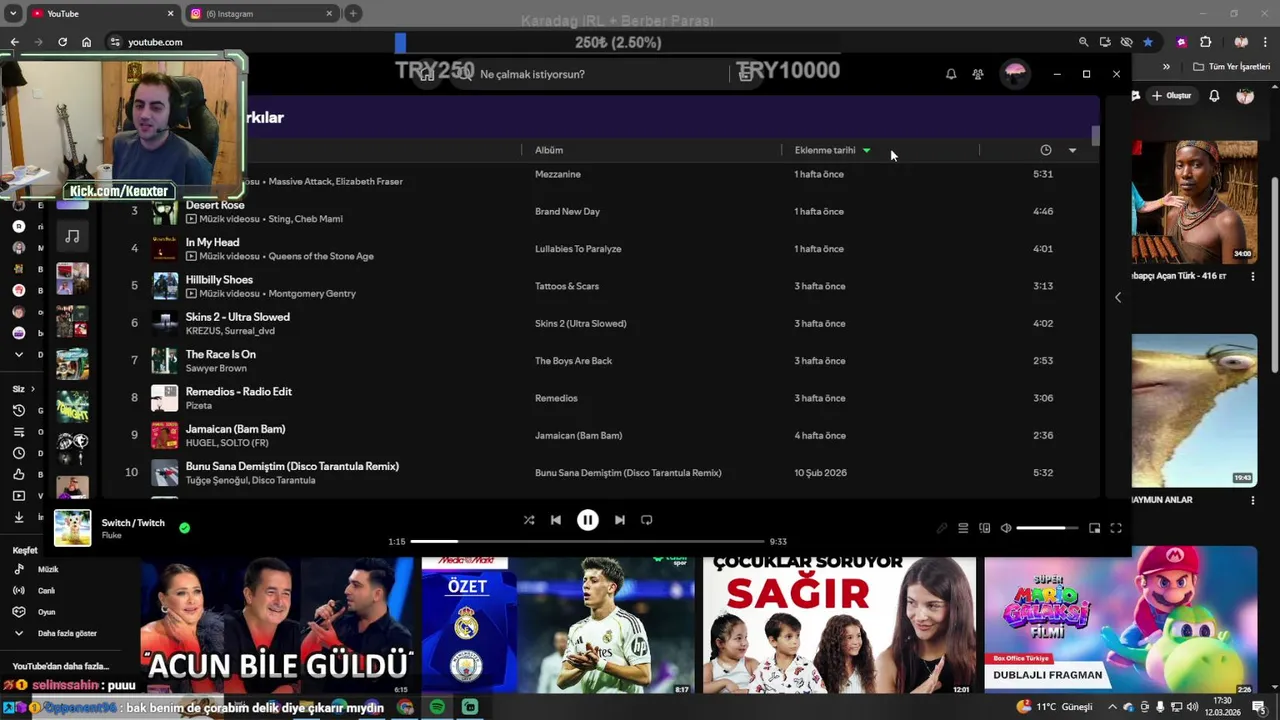The height and width of the screenshot is (720, 1280).
Task: Toggle repeat mode in the player
Action: [x=647, y=520]
